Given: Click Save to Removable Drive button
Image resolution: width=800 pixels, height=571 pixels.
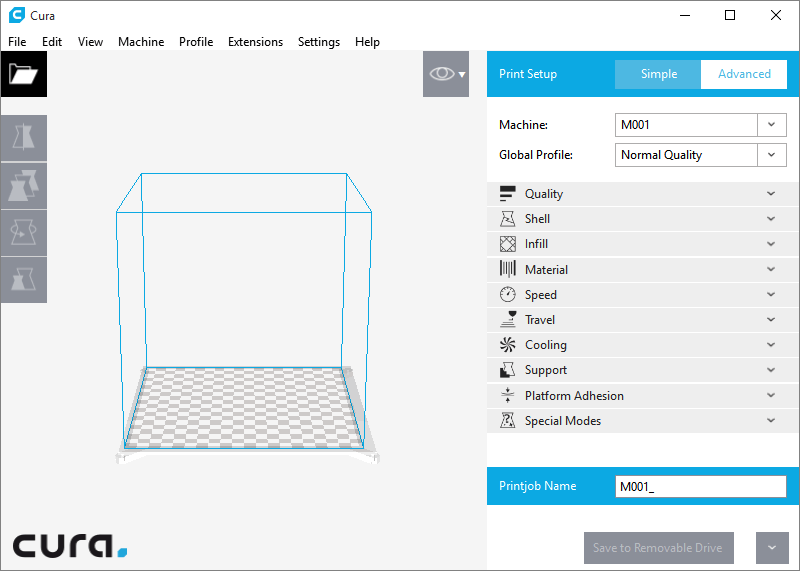Looking at the screenshot, I should (x=659, y=548).
